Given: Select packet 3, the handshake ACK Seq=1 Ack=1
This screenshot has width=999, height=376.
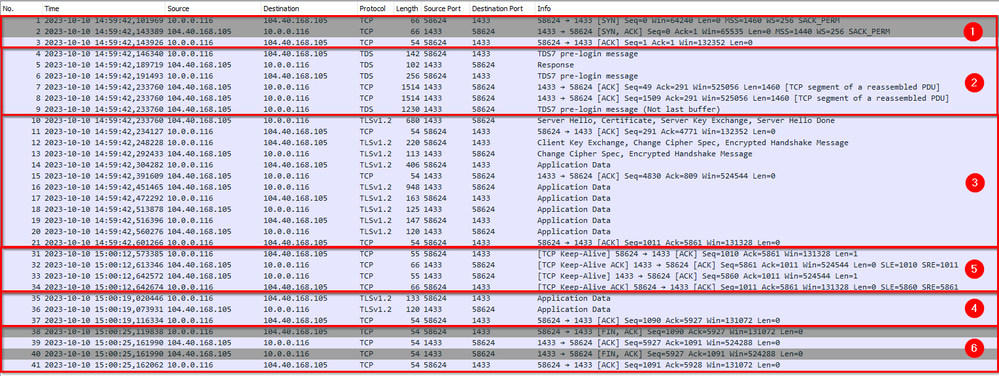Looking at the screenshot, I should (x=500, y=43).
